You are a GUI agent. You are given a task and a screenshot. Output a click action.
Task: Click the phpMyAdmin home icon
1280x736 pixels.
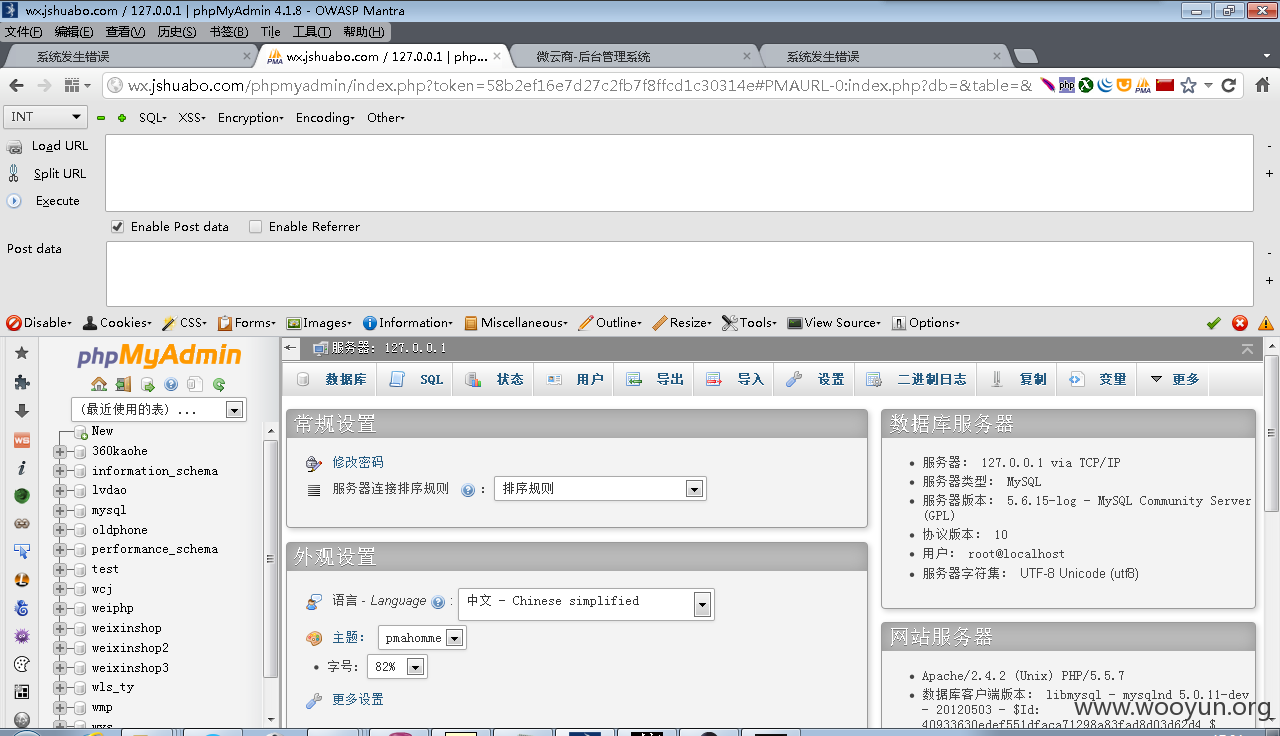click(99, 384)
